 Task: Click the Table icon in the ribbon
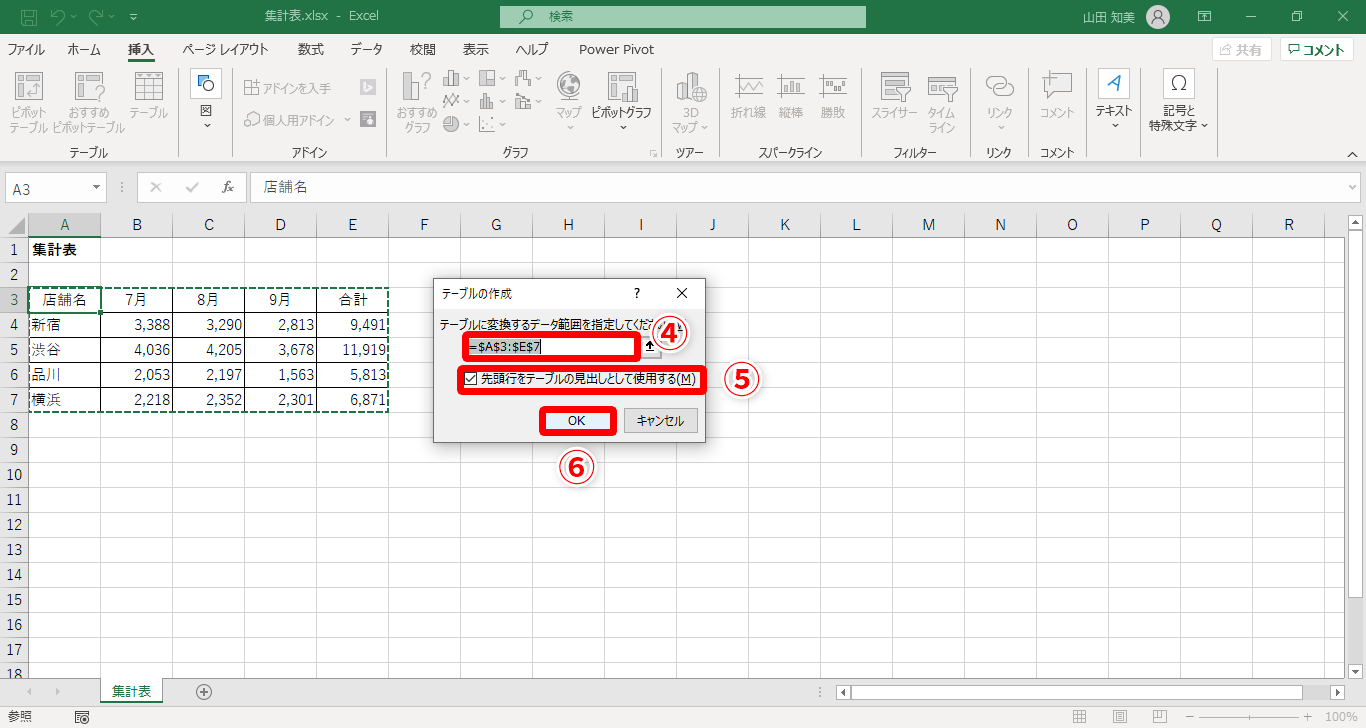[x=149, y=96]
